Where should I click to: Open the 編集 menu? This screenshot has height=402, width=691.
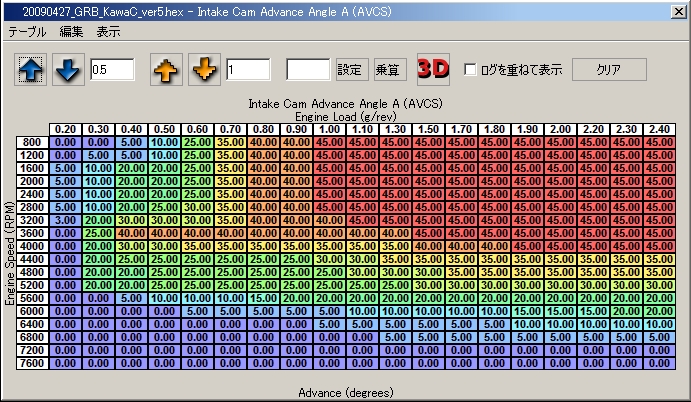pos(71,31)
